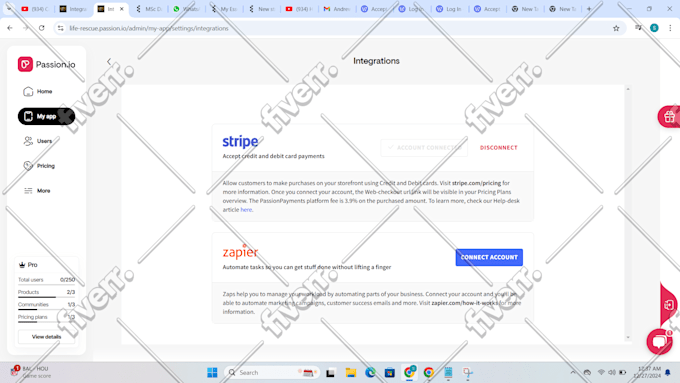Image resolution: width=680 pixels, height=383 pixels.
Task: Switch to the 'New st' browser tab
Action: click(262, 9)
